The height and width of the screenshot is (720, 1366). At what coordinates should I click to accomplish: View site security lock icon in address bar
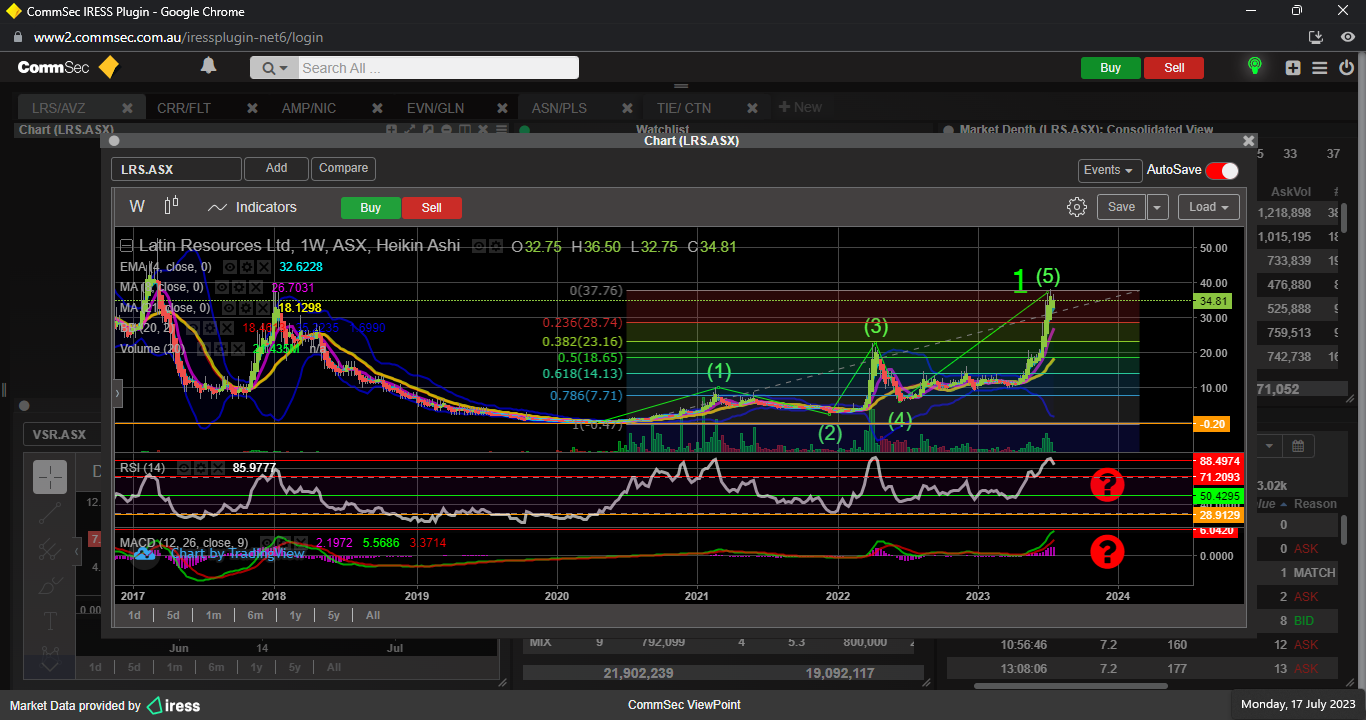point(17,37)
